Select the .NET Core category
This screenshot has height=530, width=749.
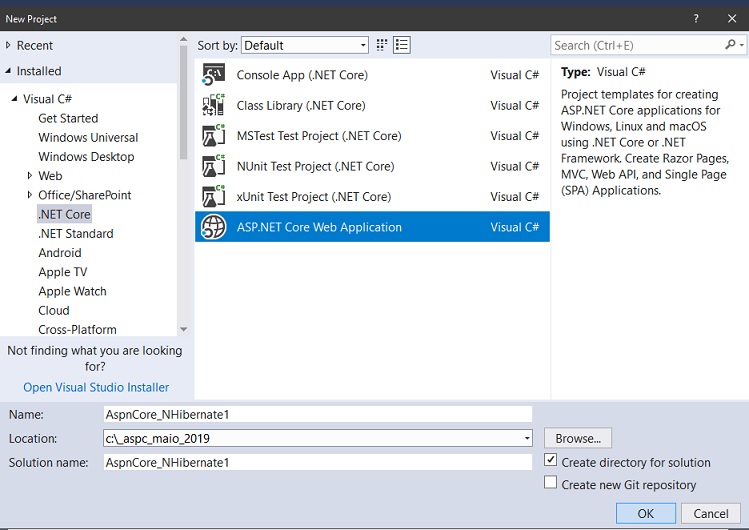click(64, 214)
